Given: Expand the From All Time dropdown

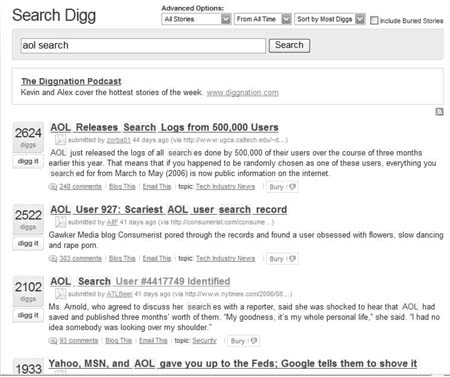Looking at the screenshot, I should coord(263,19).
